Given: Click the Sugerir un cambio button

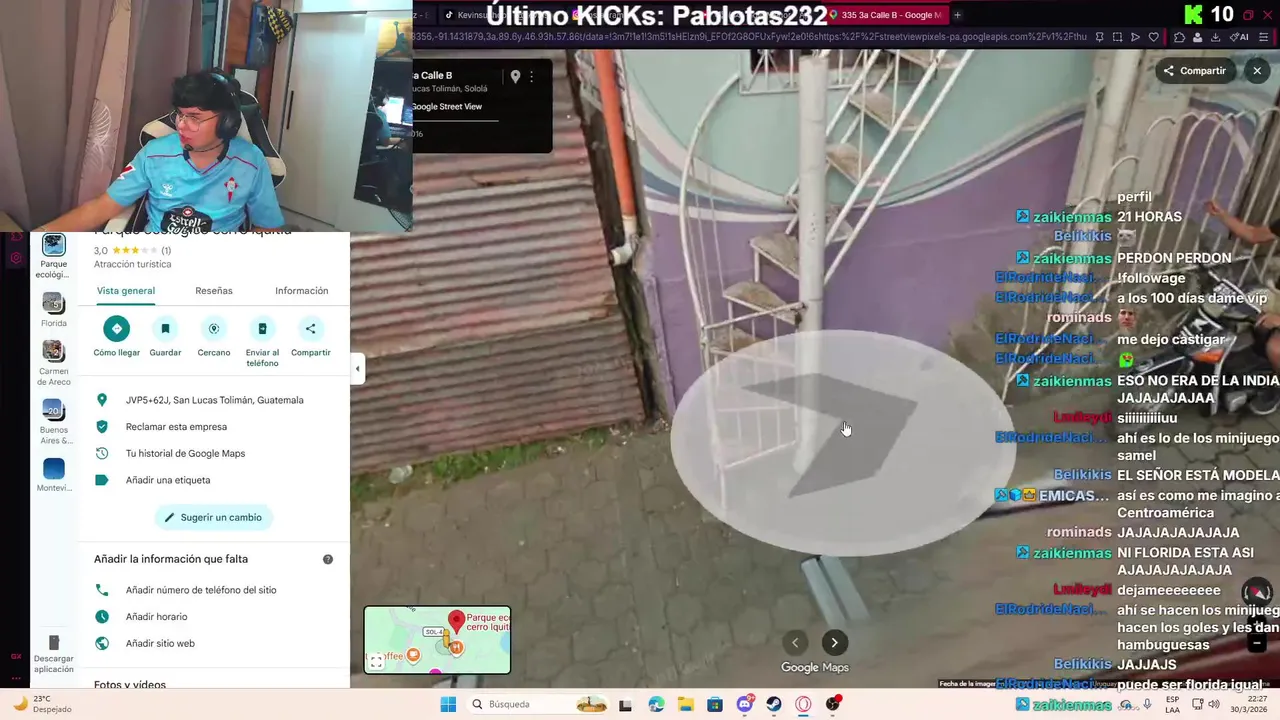Looking at the screenshot, I should pyautogui.click(x=214, y=517).
